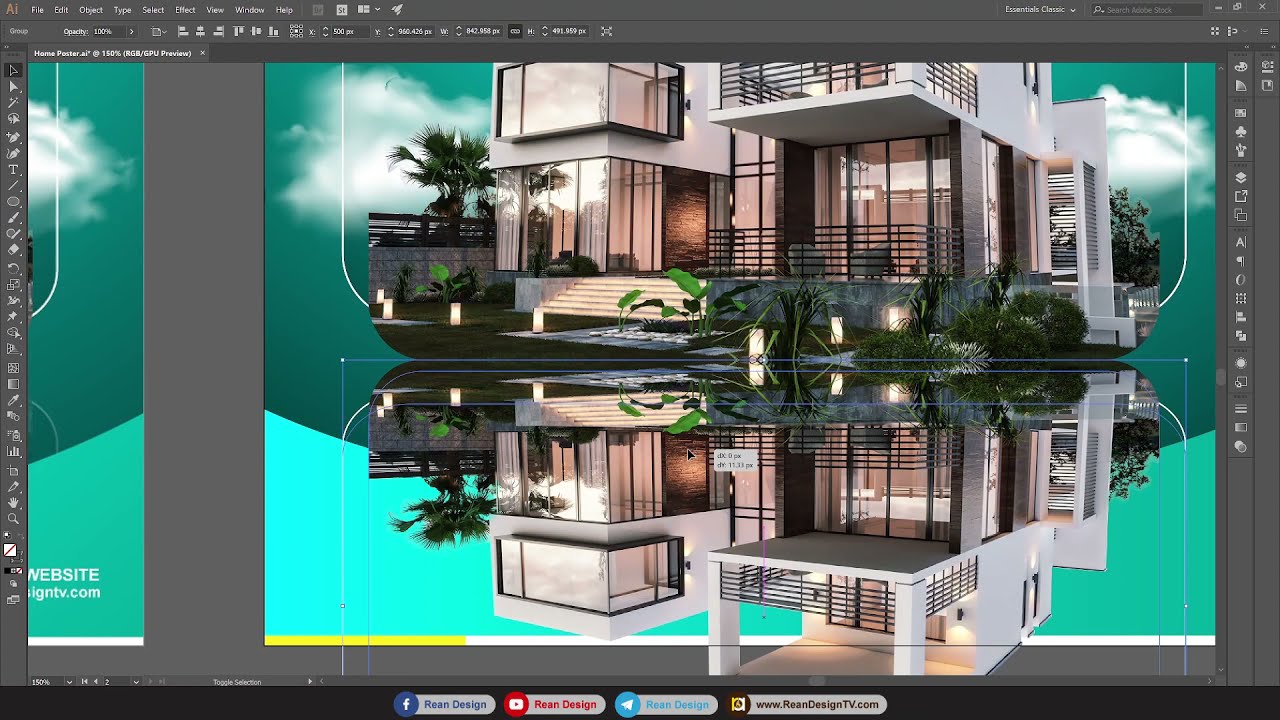Open the Essentials Classic workspace dropdown

pos(1041,9)
